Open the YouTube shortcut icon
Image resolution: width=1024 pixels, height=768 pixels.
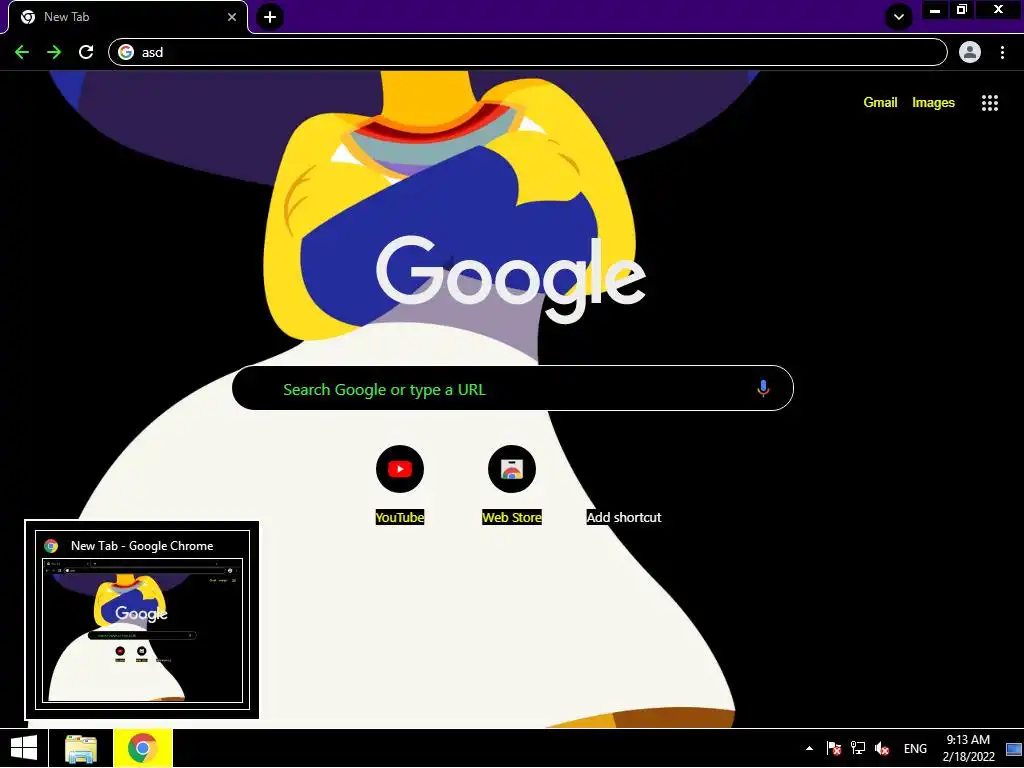400,469
